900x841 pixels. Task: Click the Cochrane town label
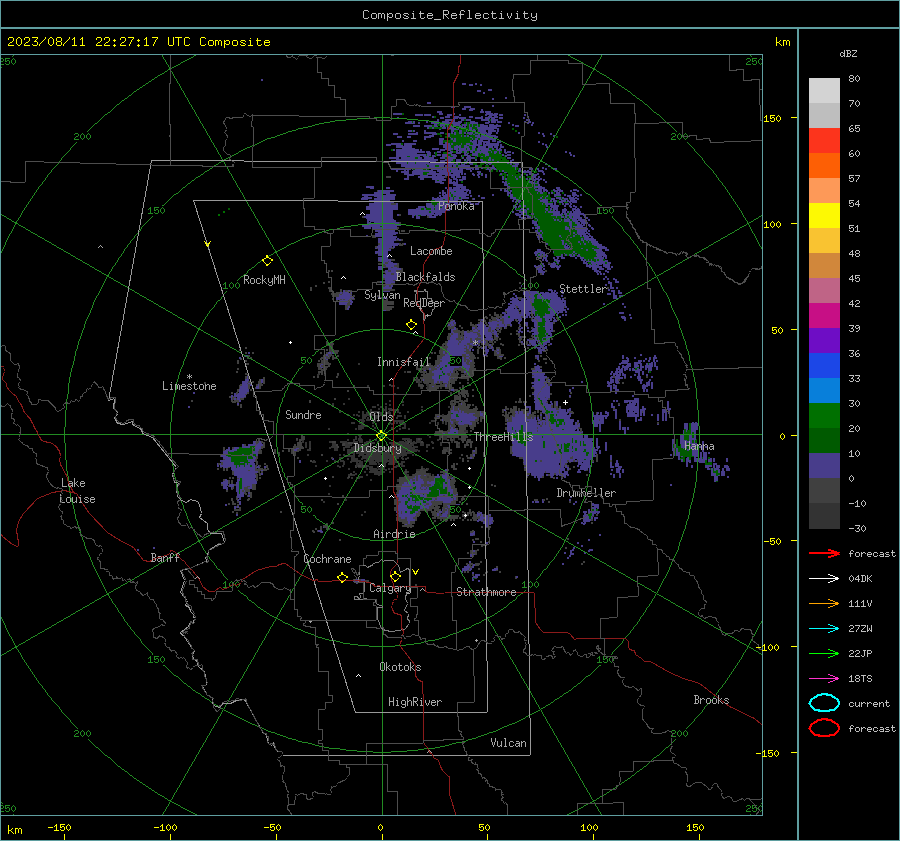[327, 559]
